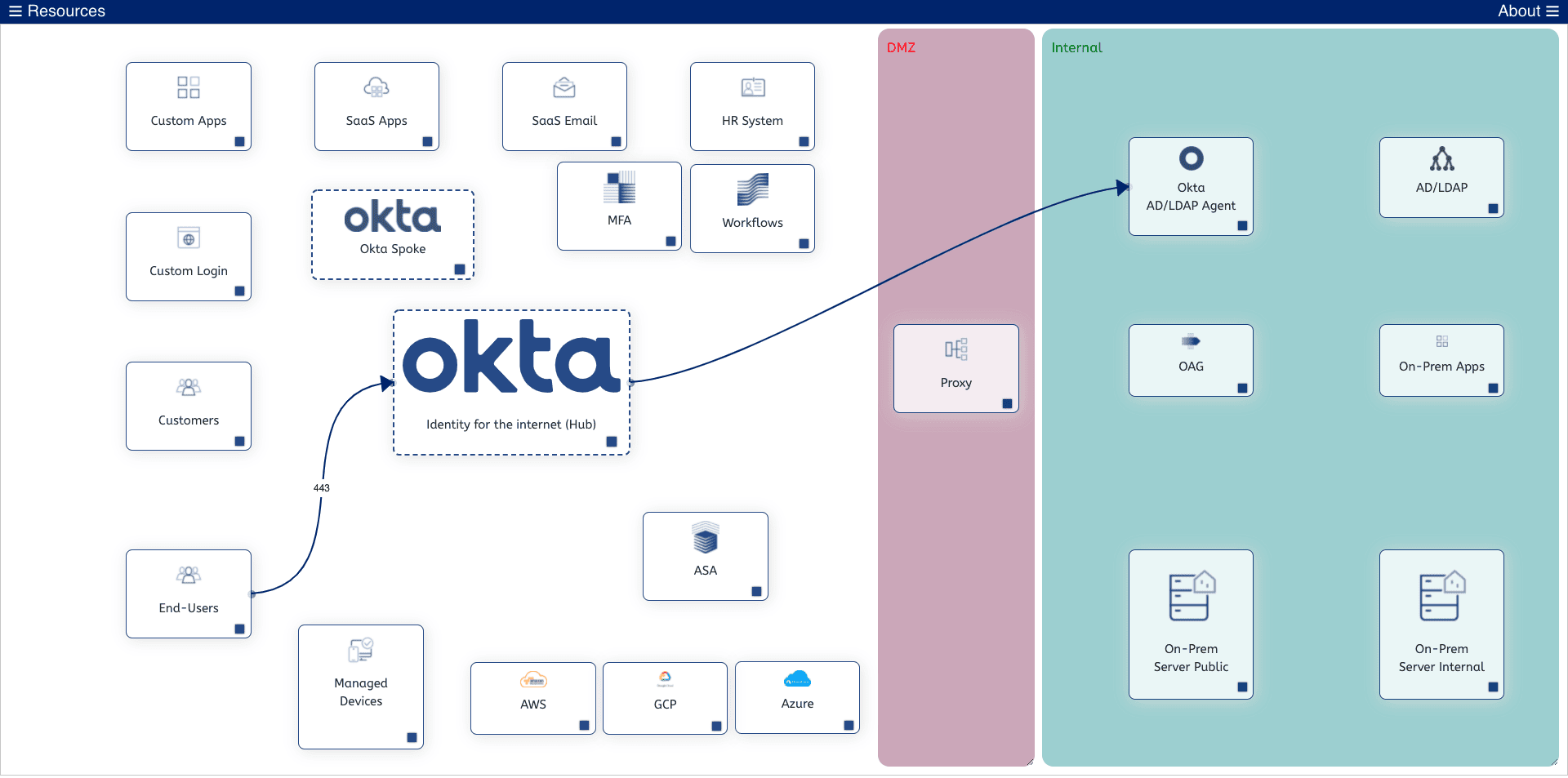
Task: Click the blue square on AD/LDAP node
Action: 1494,208
